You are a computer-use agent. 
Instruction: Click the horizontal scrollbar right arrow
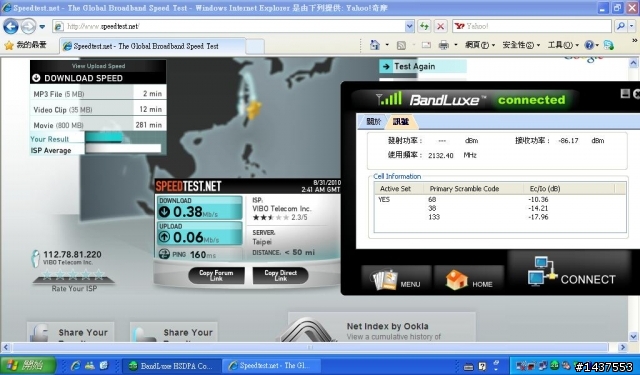click(622, 347)
